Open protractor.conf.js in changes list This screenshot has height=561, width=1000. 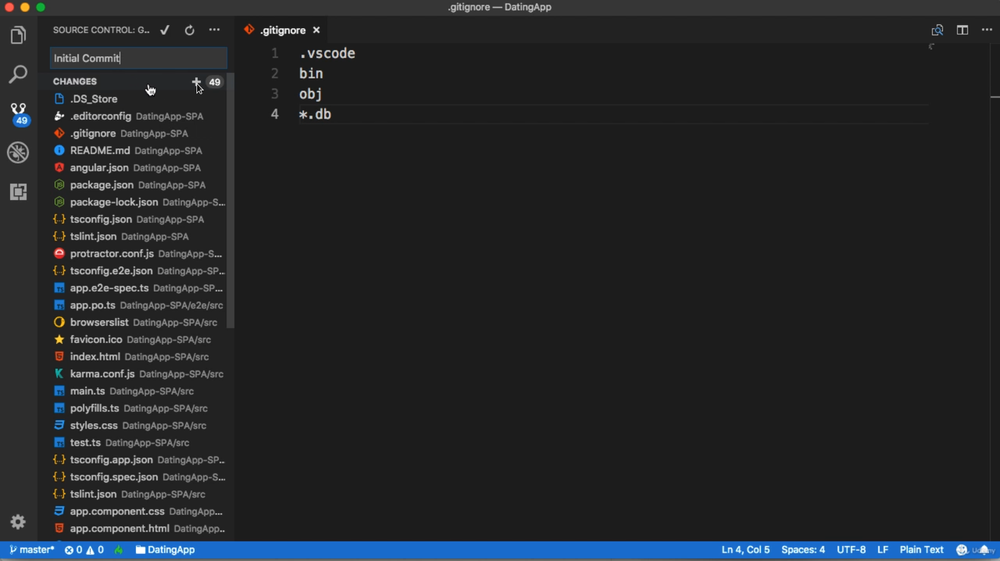click(x=138, y=254)
